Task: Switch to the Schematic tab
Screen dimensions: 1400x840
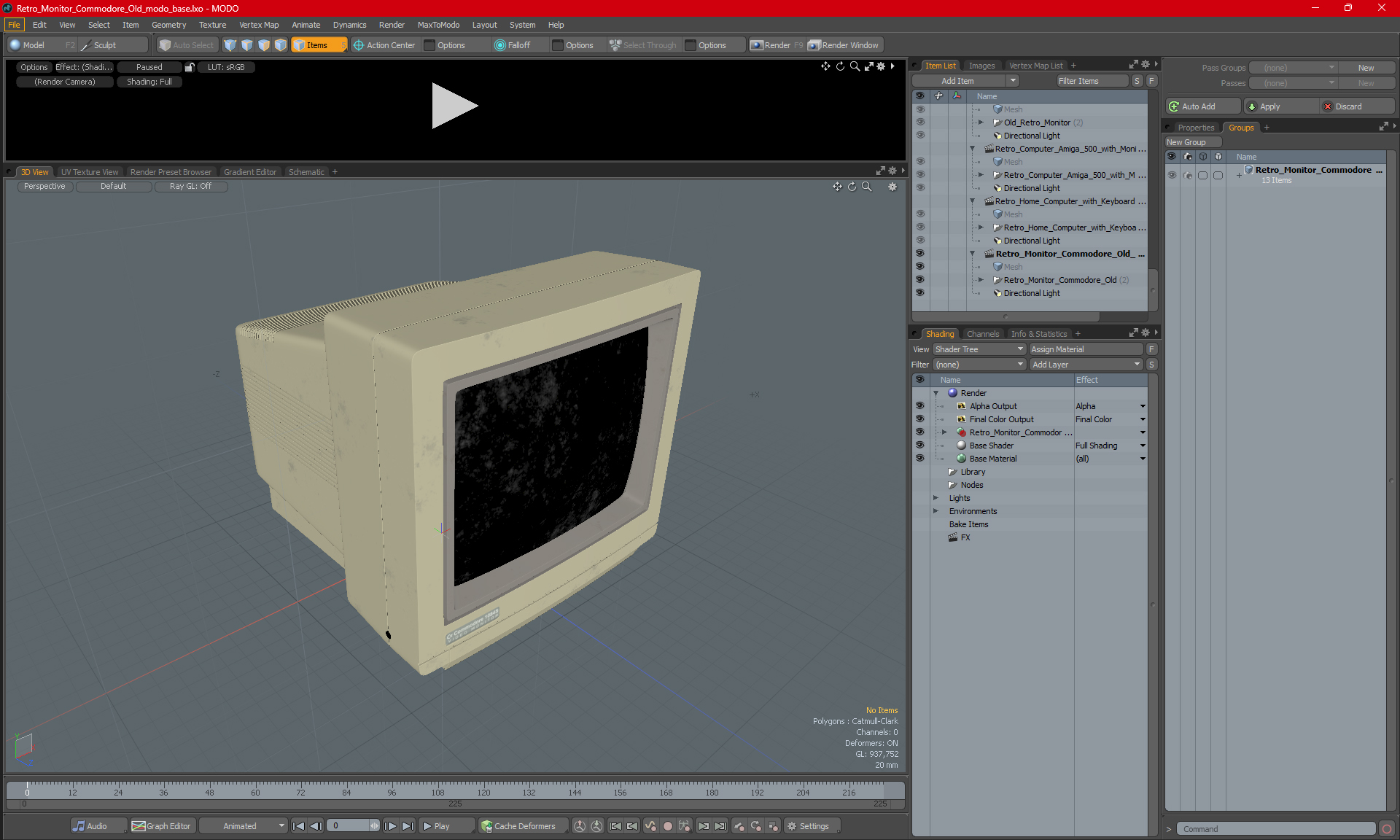Action: click(x=306, y=172)
